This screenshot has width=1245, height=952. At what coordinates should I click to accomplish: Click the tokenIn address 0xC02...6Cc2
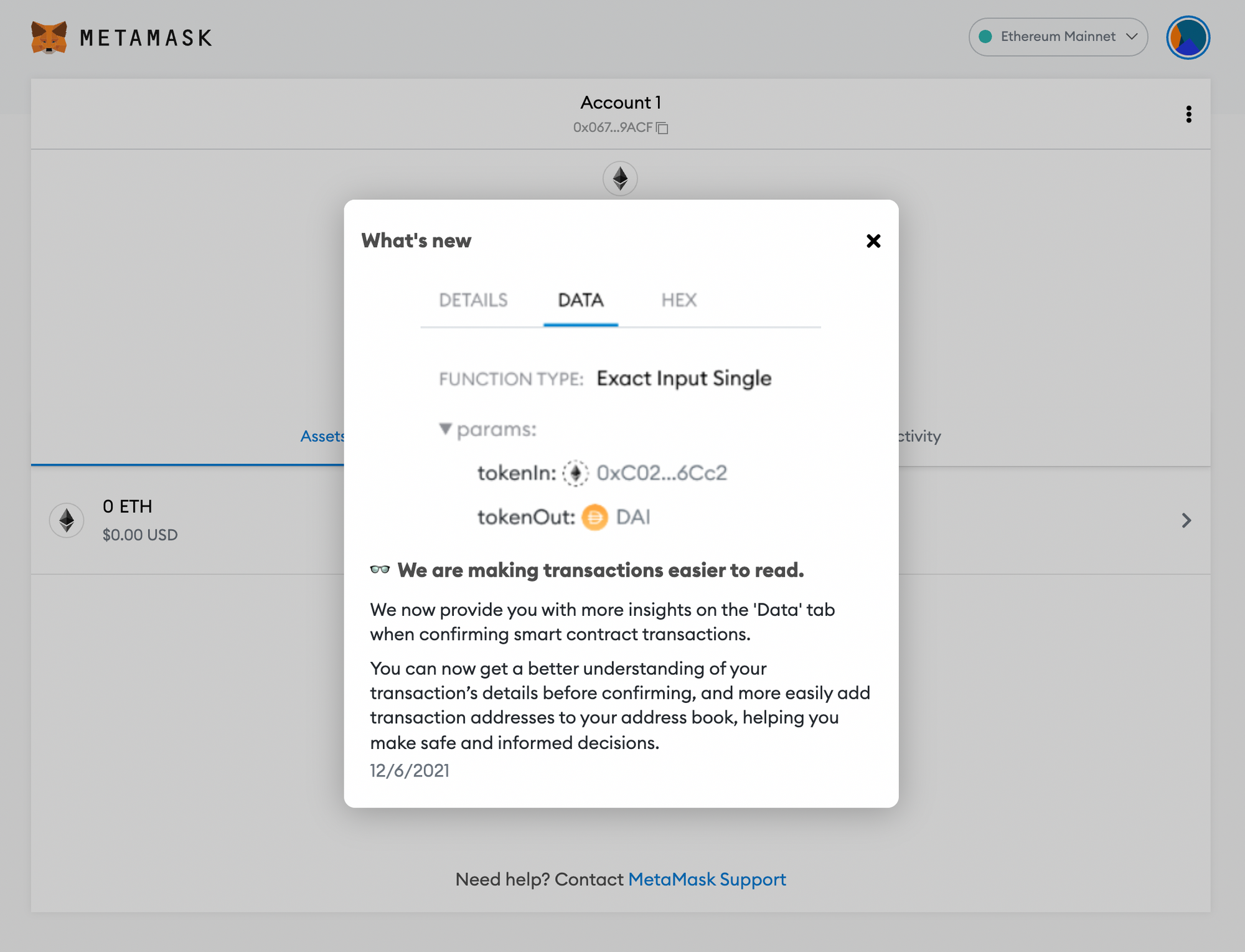pos(661,473)
